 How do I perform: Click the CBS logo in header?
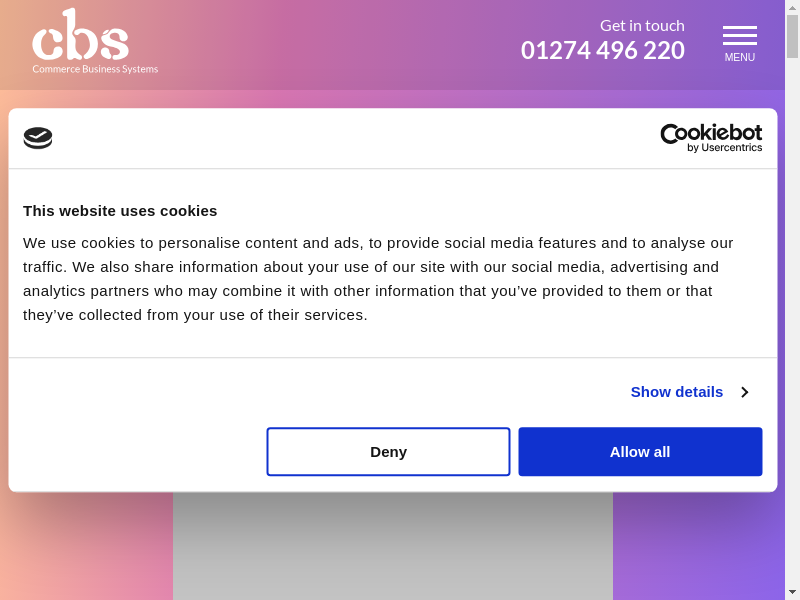click(x=80, y=36)
